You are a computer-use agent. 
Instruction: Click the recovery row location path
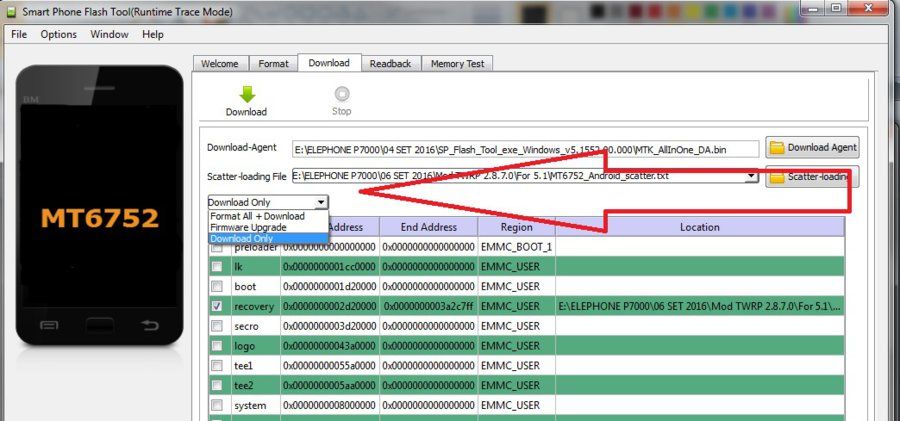(x=700, y=307)
